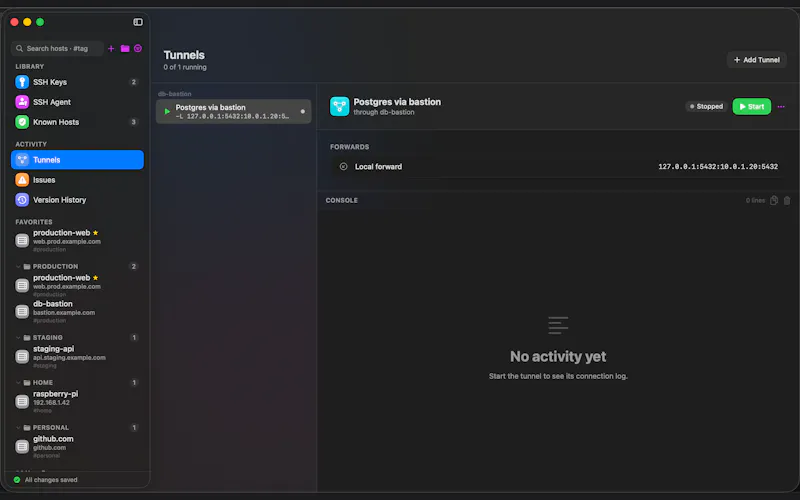Click the 0 of 1 running subtitle
The height and width of the screenshot is (500, 800).
(185, 67)
